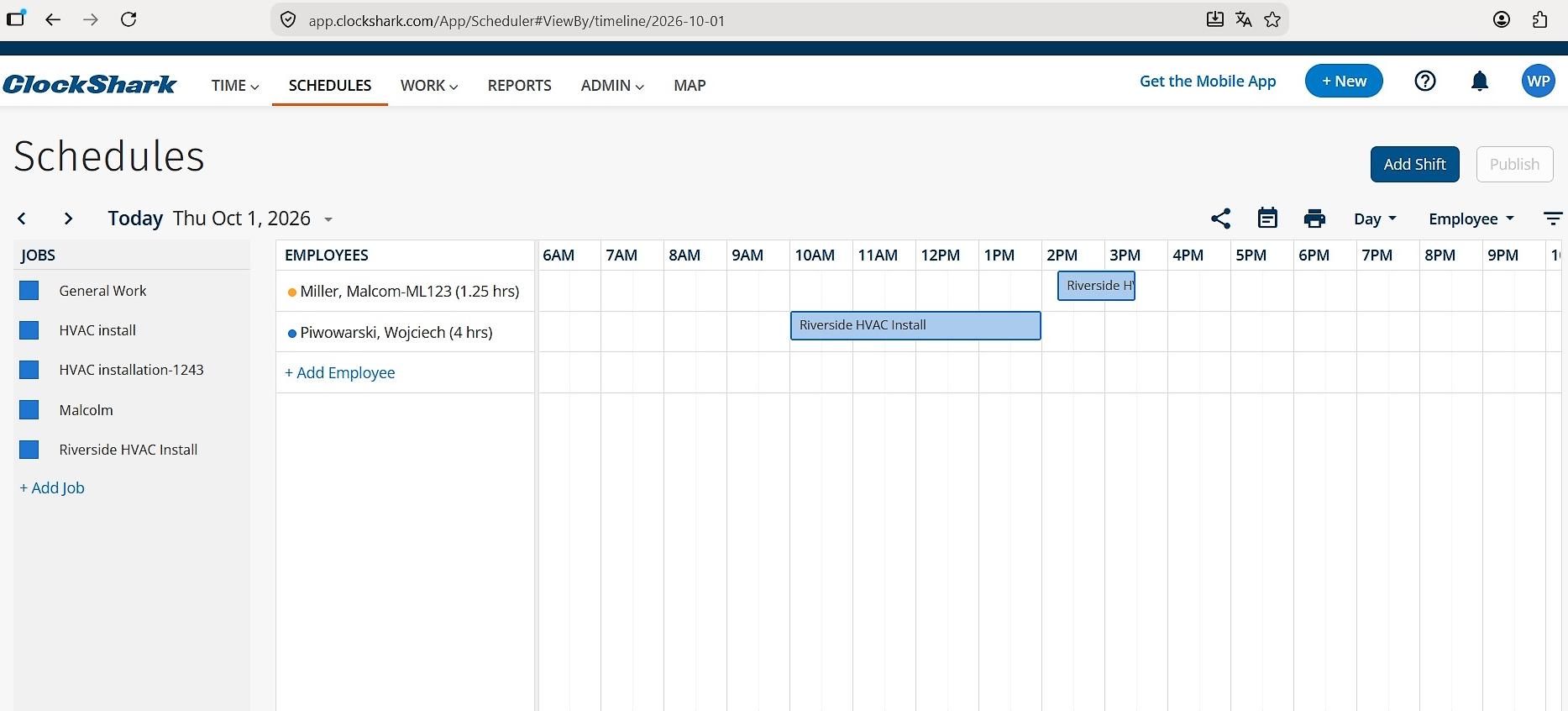Select the SCHEDULES tab
This screenshot has height=711, width=1568.
pos(330,85)
